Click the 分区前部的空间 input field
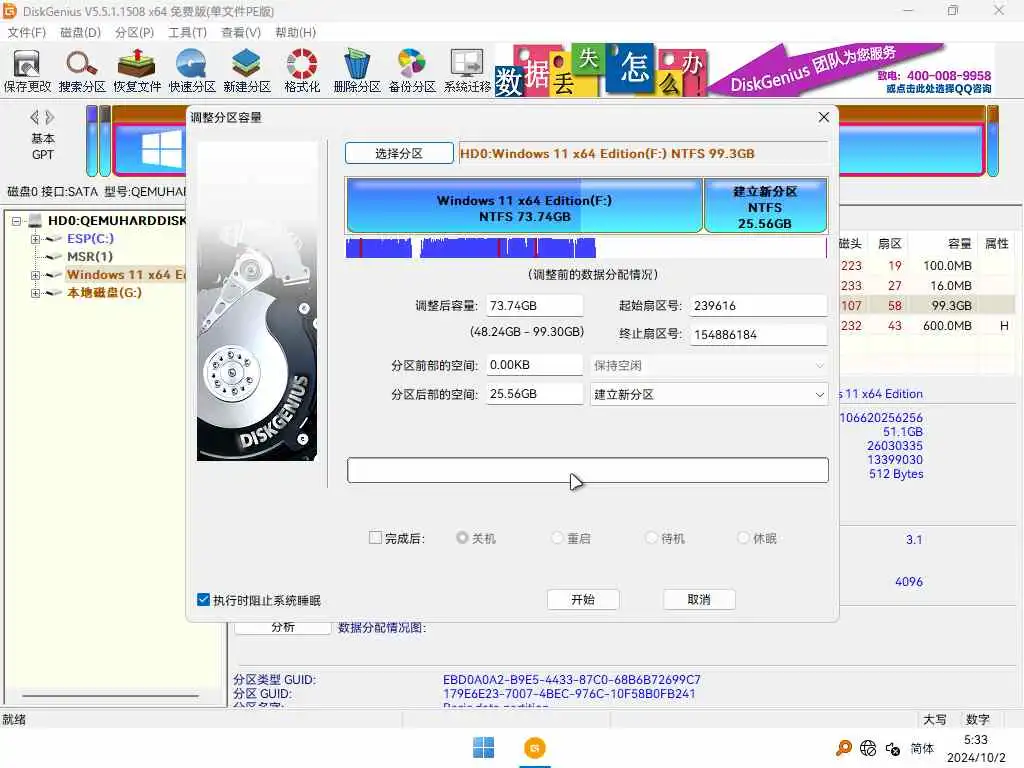Image resolution: width=1024 pixels, height=768 pixels. tap(534, 365)
